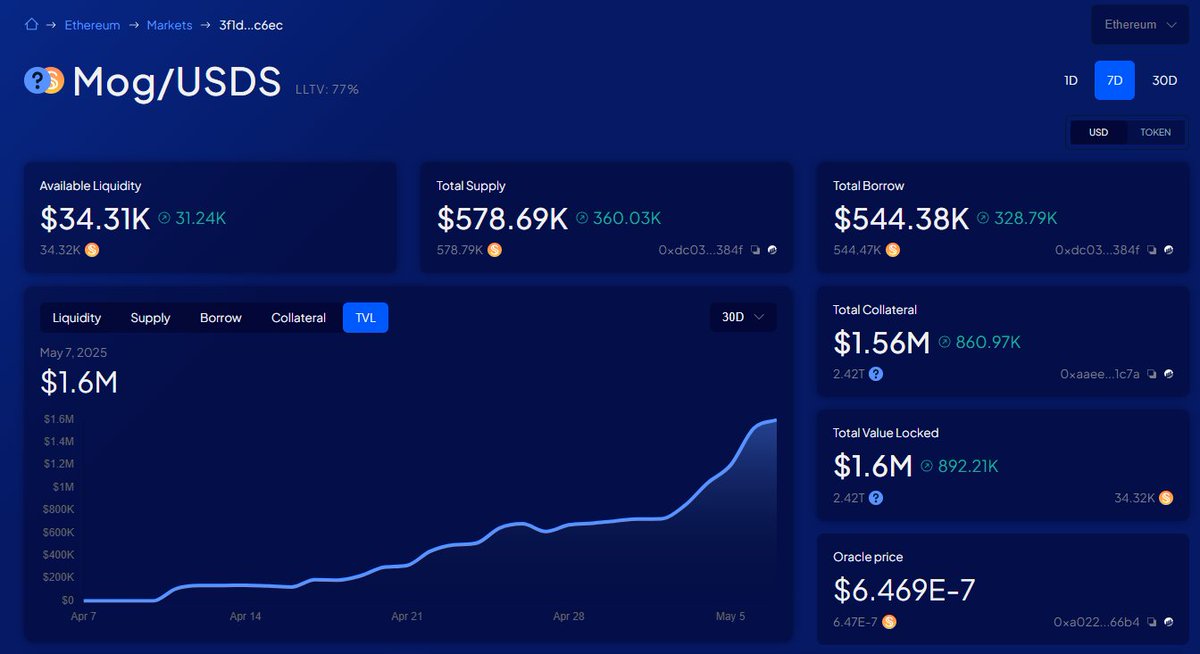Click the question mark tooltip beside 2.42T collateral
The image size is (1200, 654).
point(876,374)
